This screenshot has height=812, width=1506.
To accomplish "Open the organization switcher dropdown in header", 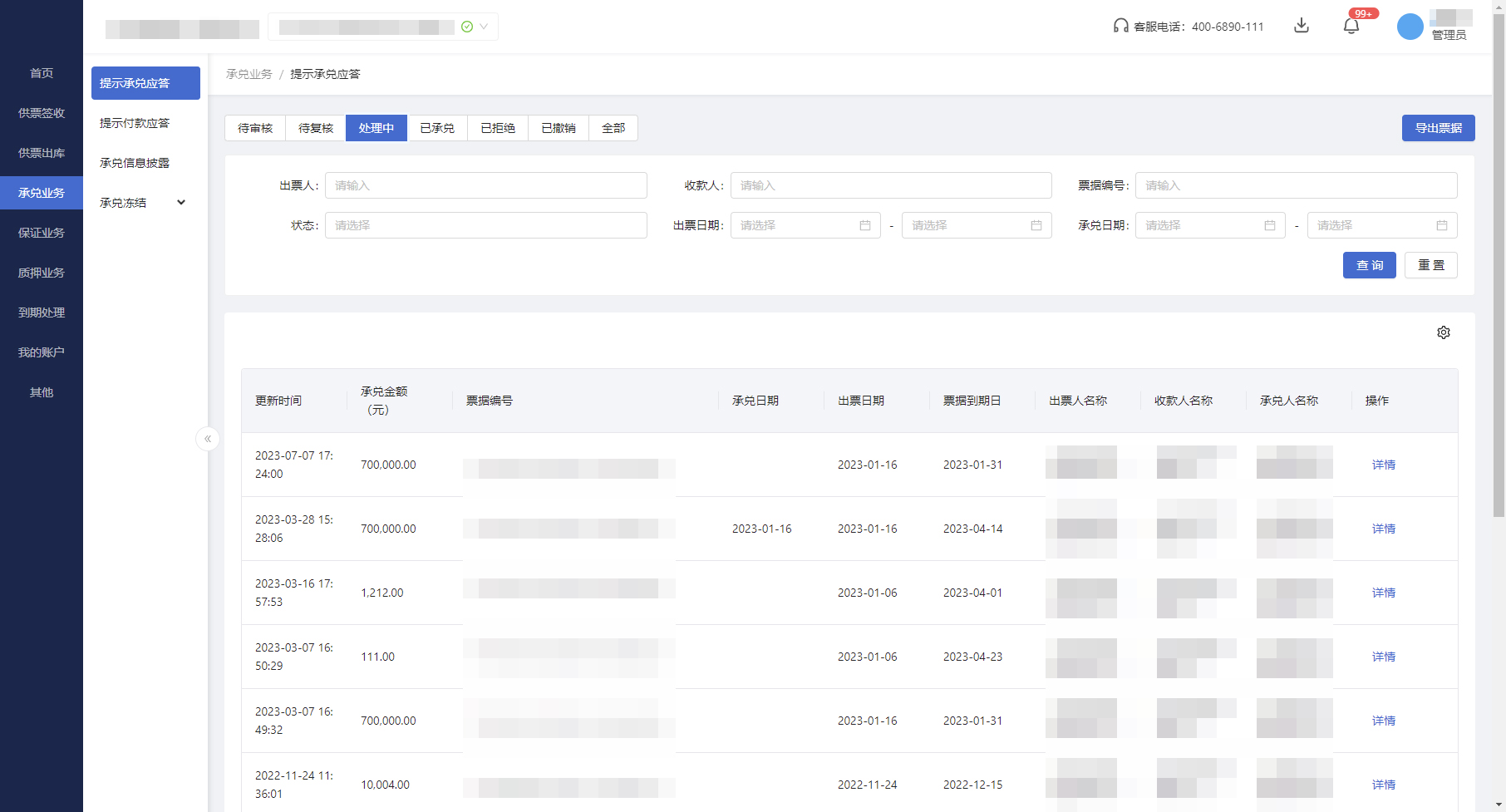I will (483, 27).
